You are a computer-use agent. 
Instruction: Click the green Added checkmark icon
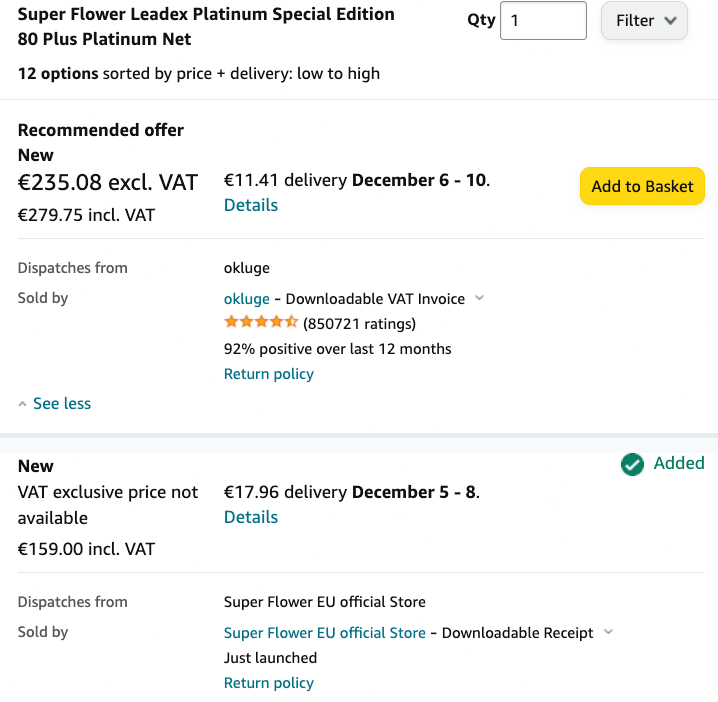pyautogui.click(x=632, y=464)
